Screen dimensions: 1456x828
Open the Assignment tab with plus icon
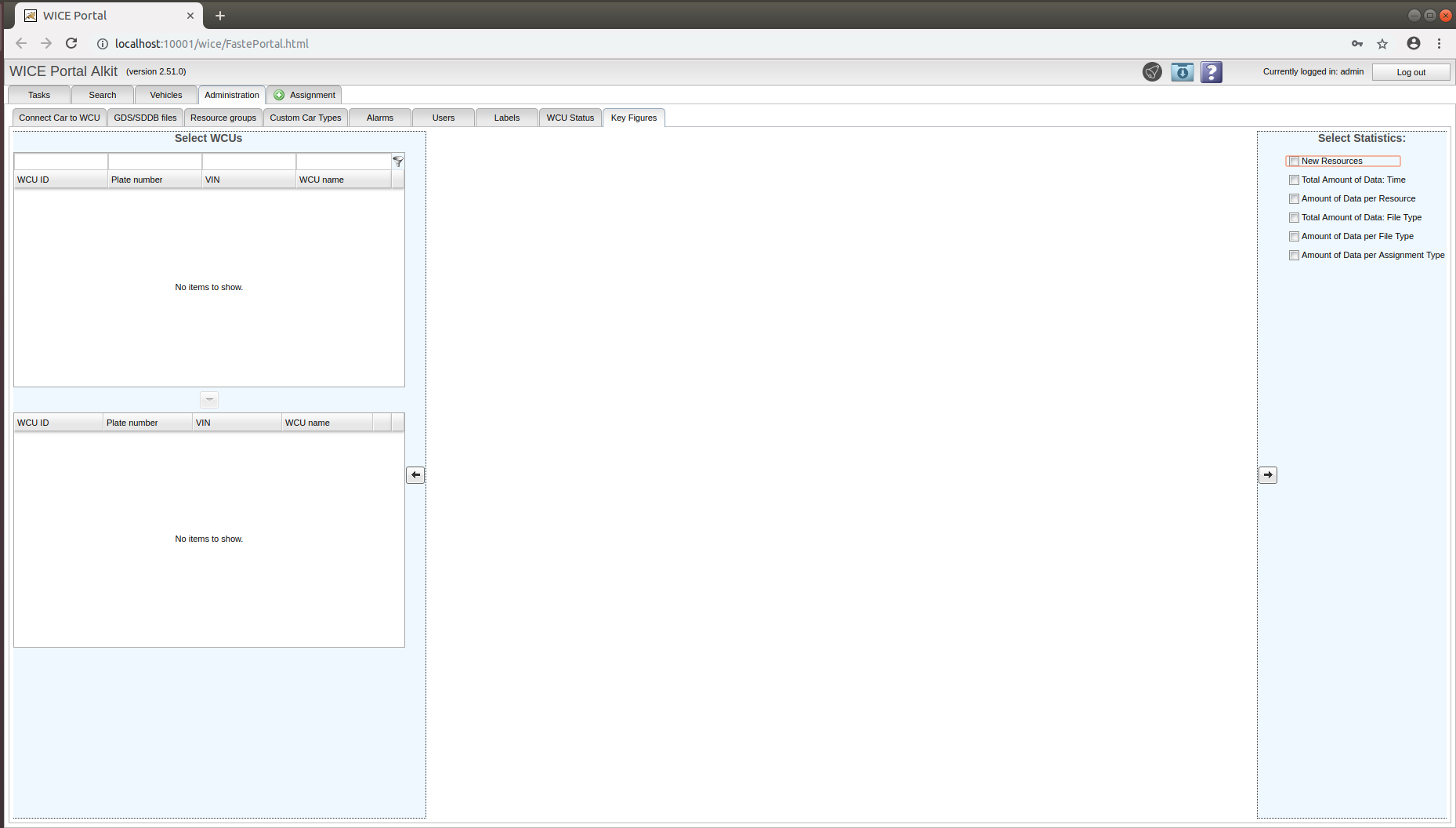click(304, 95)
